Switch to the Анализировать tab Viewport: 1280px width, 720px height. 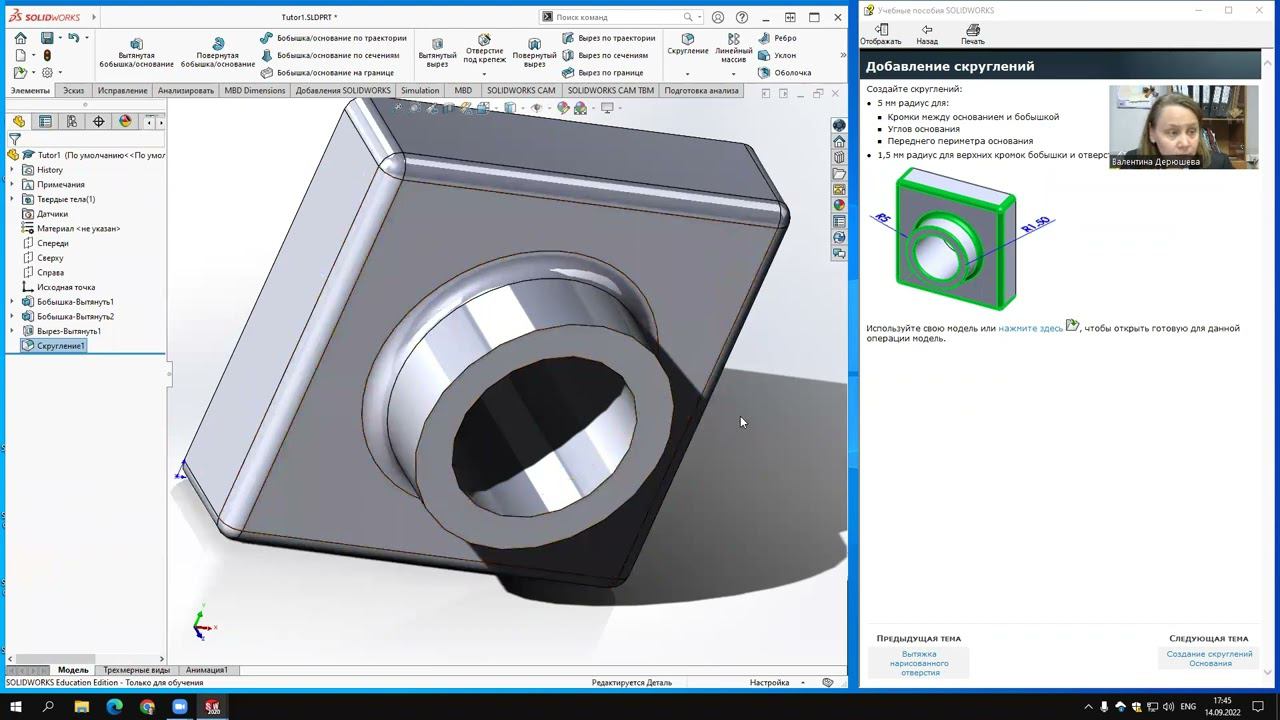coord(186,90)
